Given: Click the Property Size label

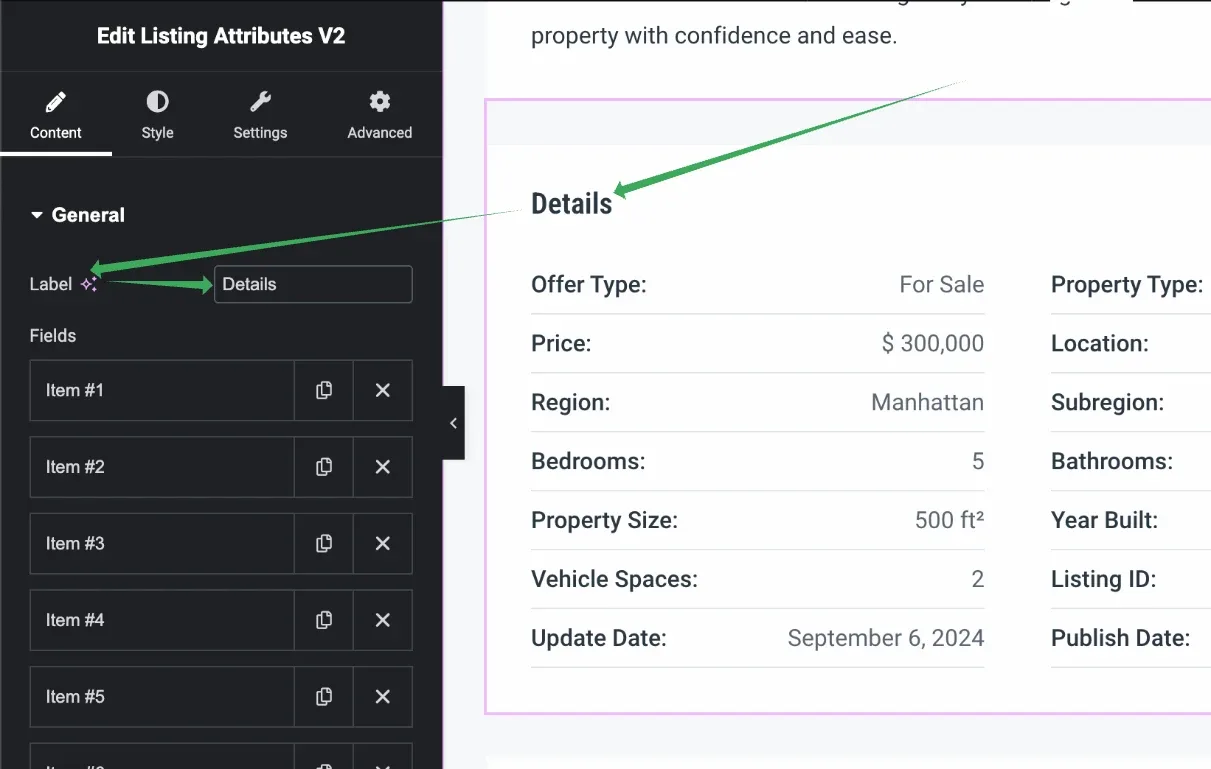Looking at the screenshot, I should (x=604, y=521).
